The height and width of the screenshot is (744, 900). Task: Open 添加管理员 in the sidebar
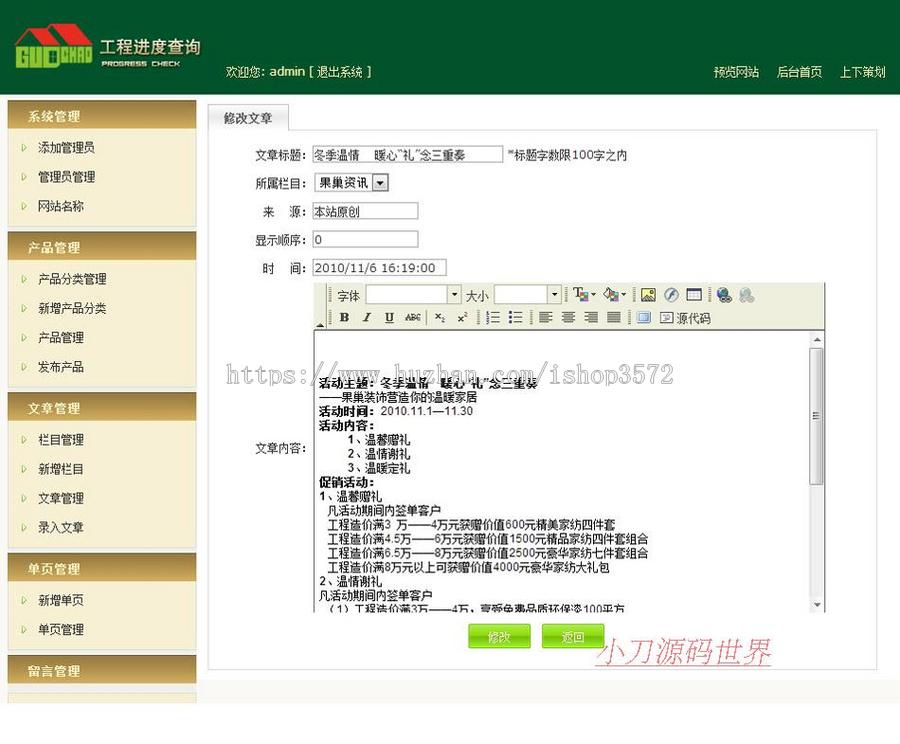66,148
